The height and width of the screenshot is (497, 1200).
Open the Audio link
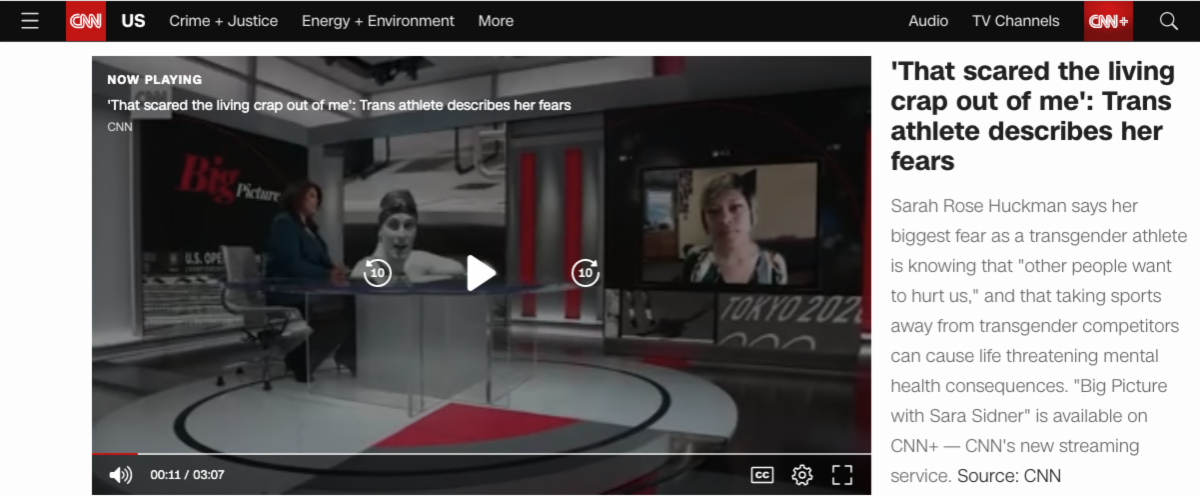pos(928,21)
